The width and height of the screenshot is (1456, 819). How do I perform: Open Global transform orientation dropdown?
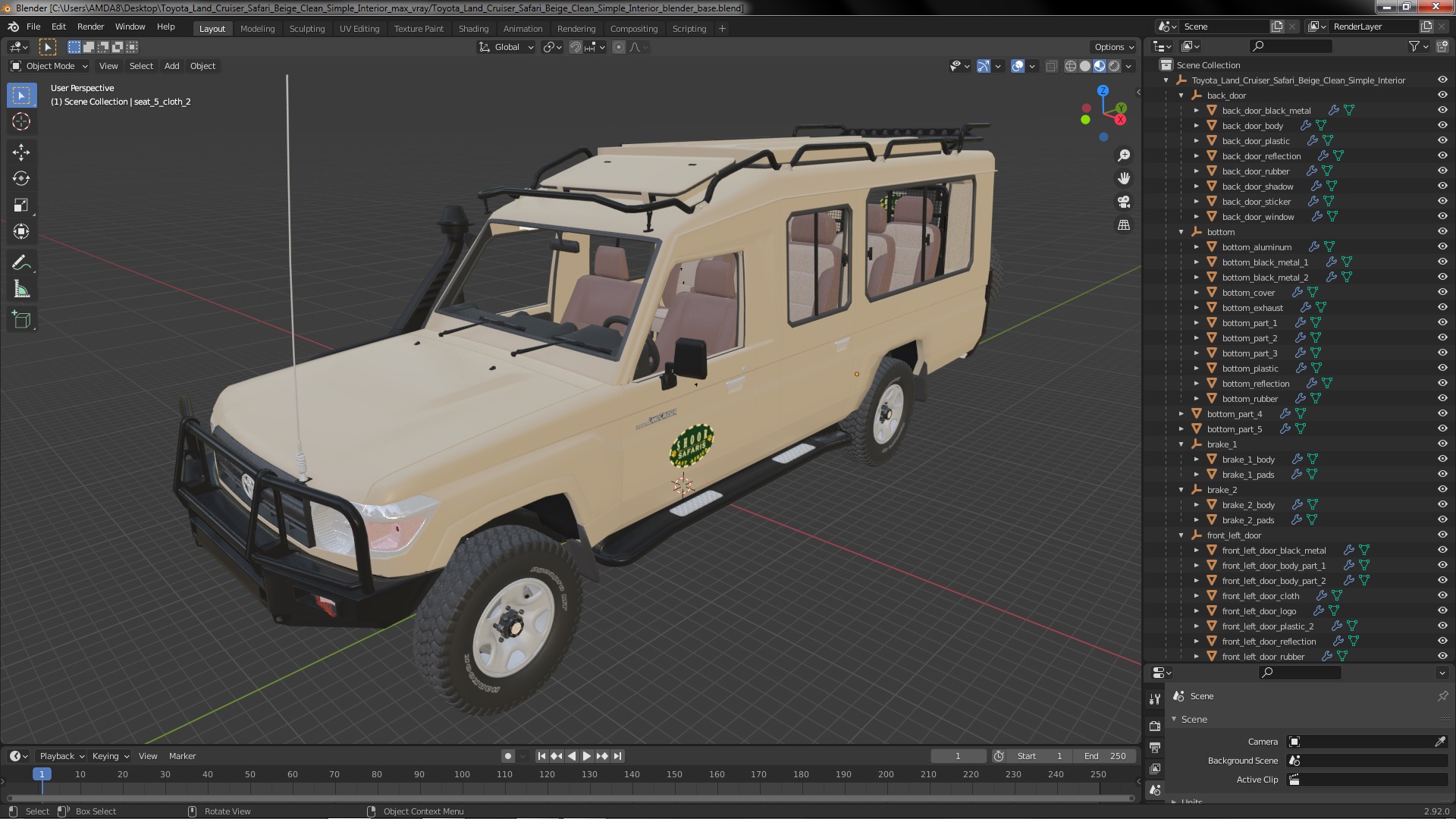click(x=506, y=47)
